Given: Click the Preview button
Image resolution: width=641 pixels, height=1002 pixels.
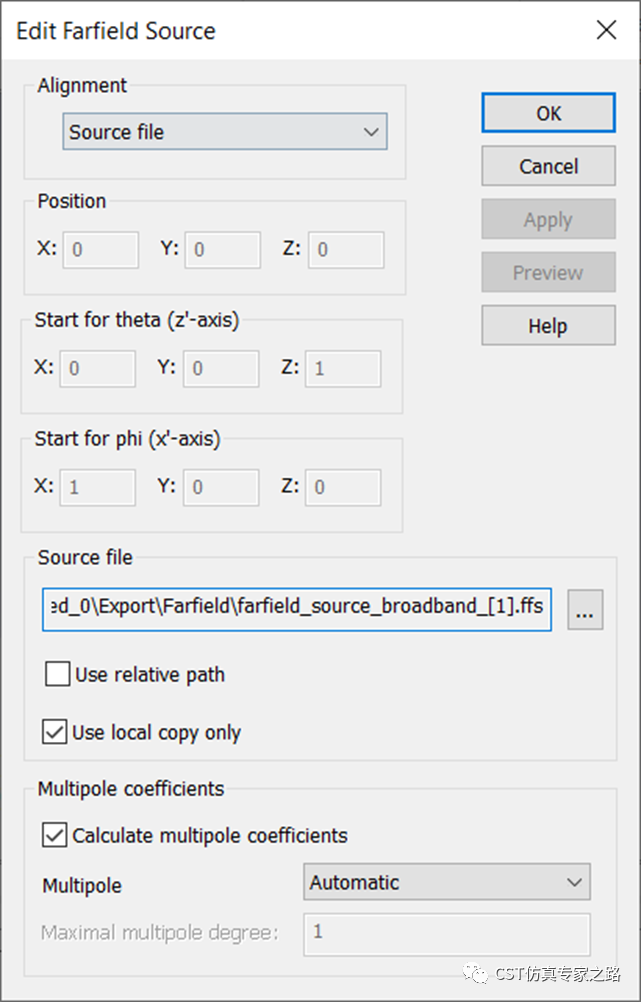Looking at the screenshot, I should point(548,272).
